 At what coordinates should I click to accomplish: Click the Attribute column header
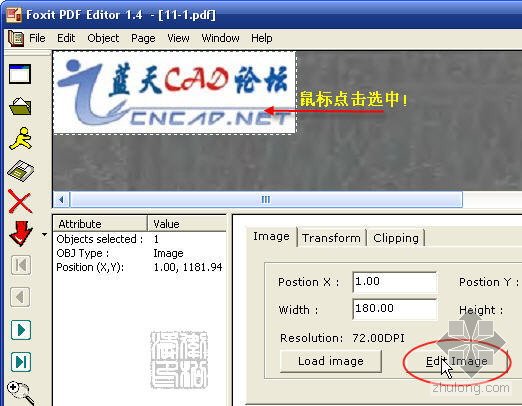pyautogui.click(x=100, y=224)
